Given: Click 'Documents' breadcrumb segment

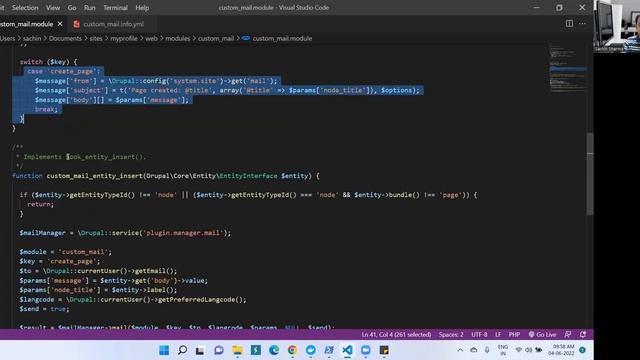Looking at the screenshot, I should coord(65,38).
